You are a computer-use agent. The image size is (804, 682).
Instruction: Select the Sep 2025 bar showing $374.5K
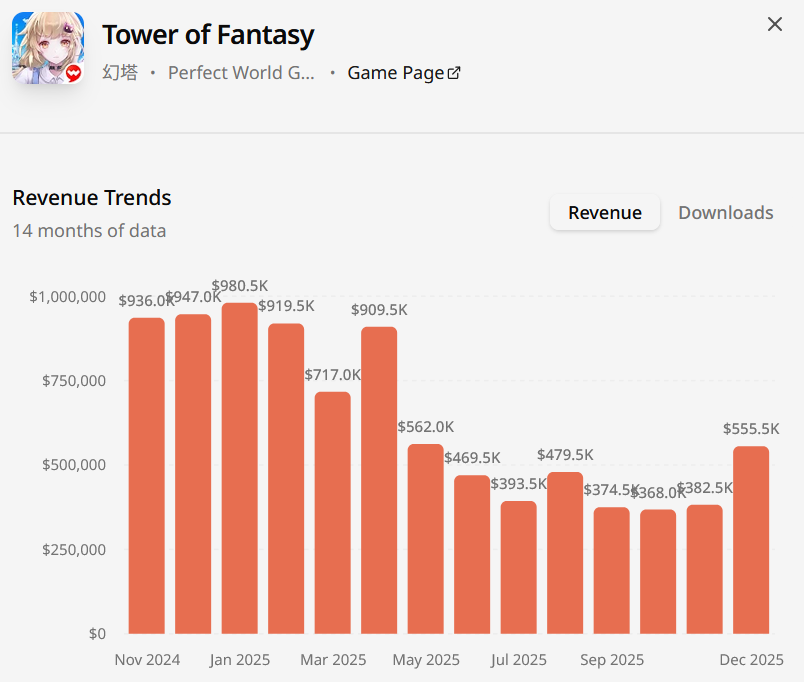(612, 570)
